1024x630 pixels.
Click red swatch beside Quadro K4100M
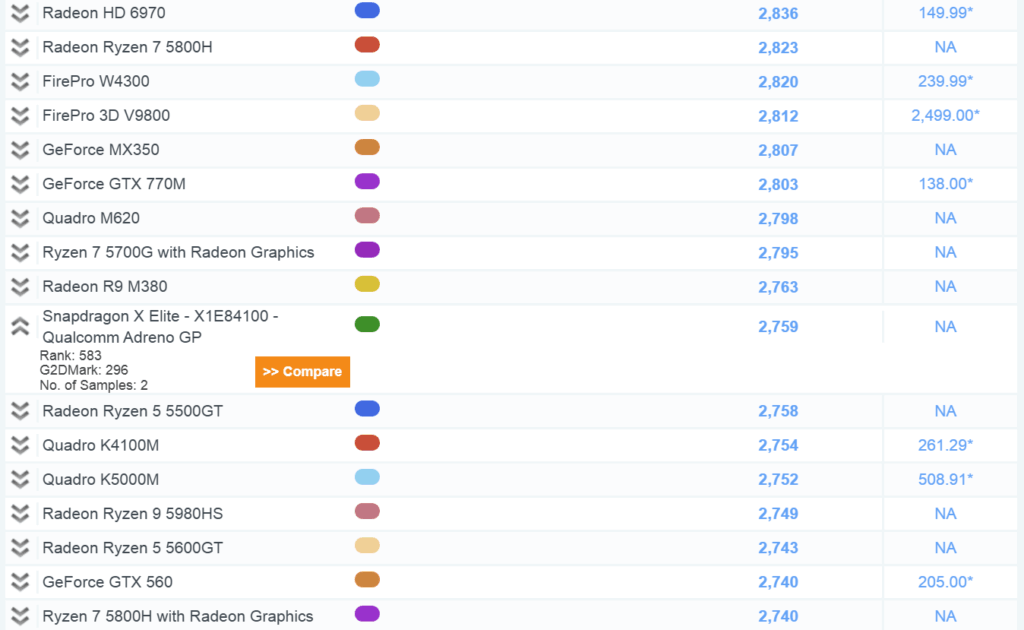367,443
